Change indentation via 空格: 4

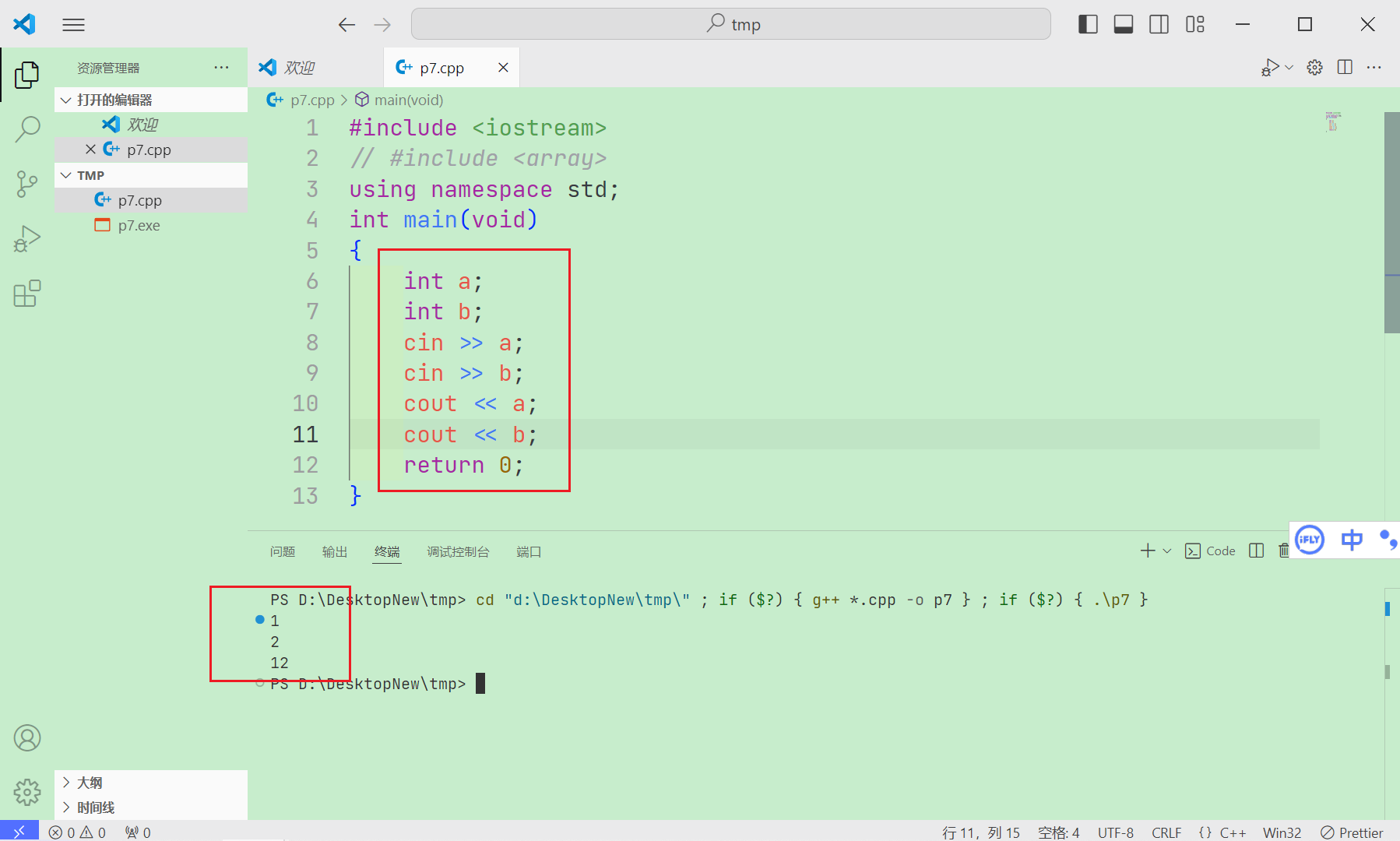1058,832
